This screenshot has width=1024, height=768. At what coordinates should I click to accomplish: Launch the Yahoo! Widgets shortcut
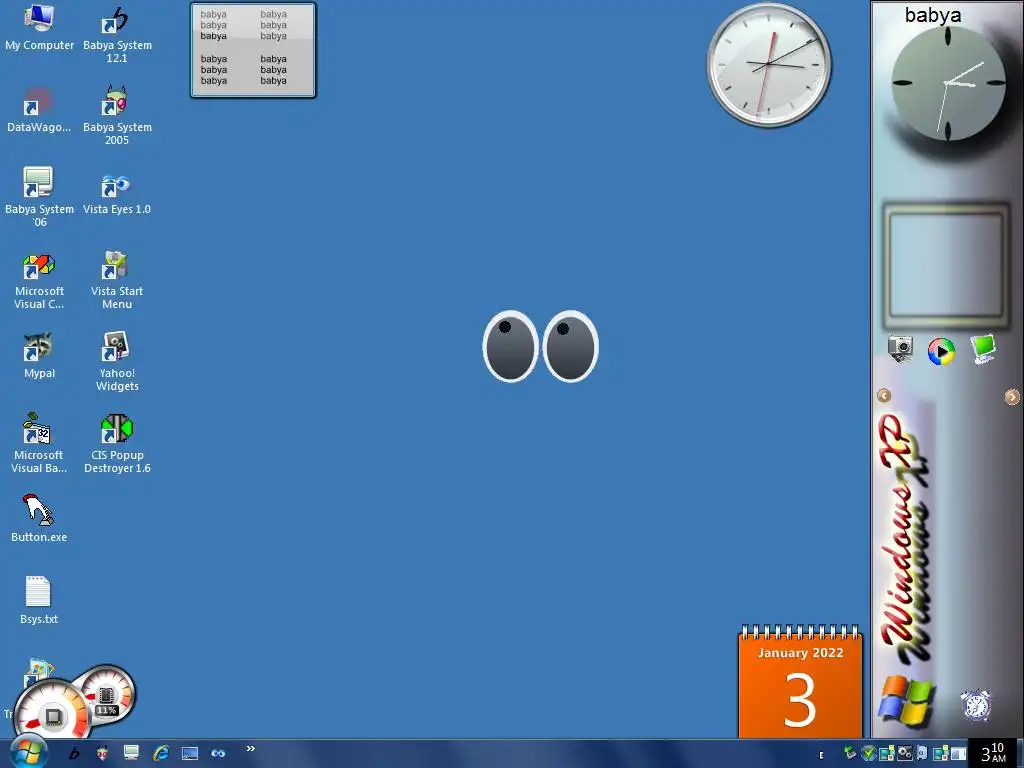117,362
